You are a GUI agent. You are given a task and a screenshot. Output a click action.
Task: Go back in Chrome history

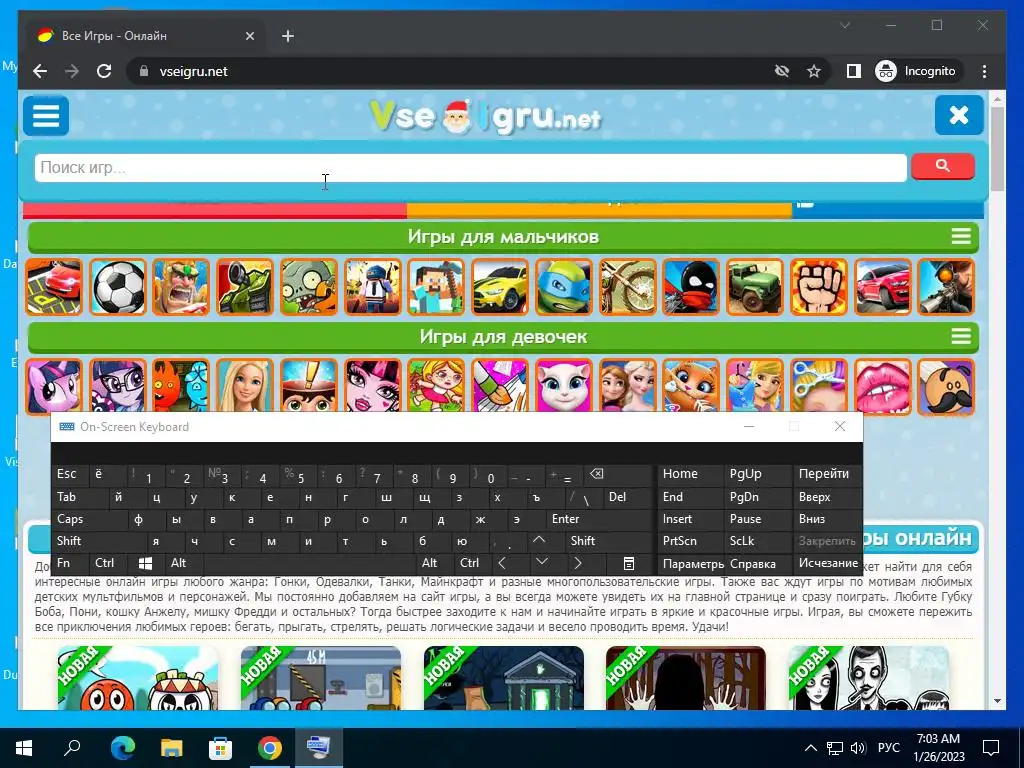click(x=40, y=71)
